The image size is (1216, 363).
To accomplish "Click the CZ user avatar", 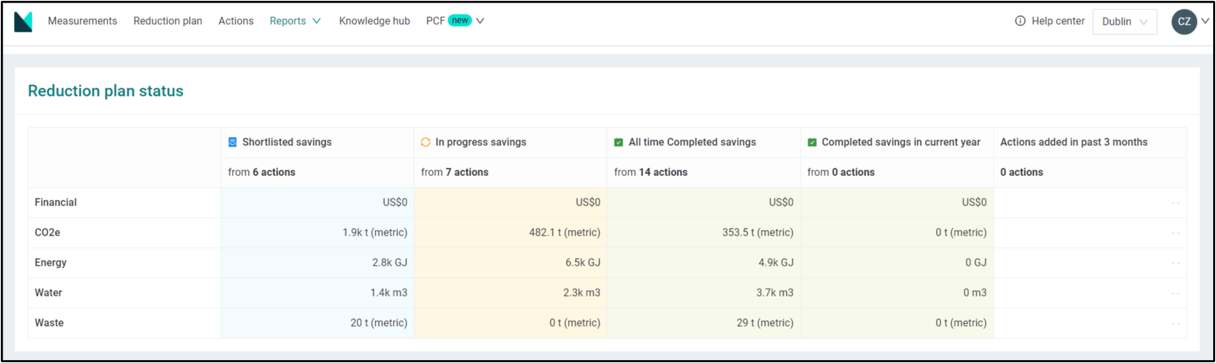I will (1184, 21).
